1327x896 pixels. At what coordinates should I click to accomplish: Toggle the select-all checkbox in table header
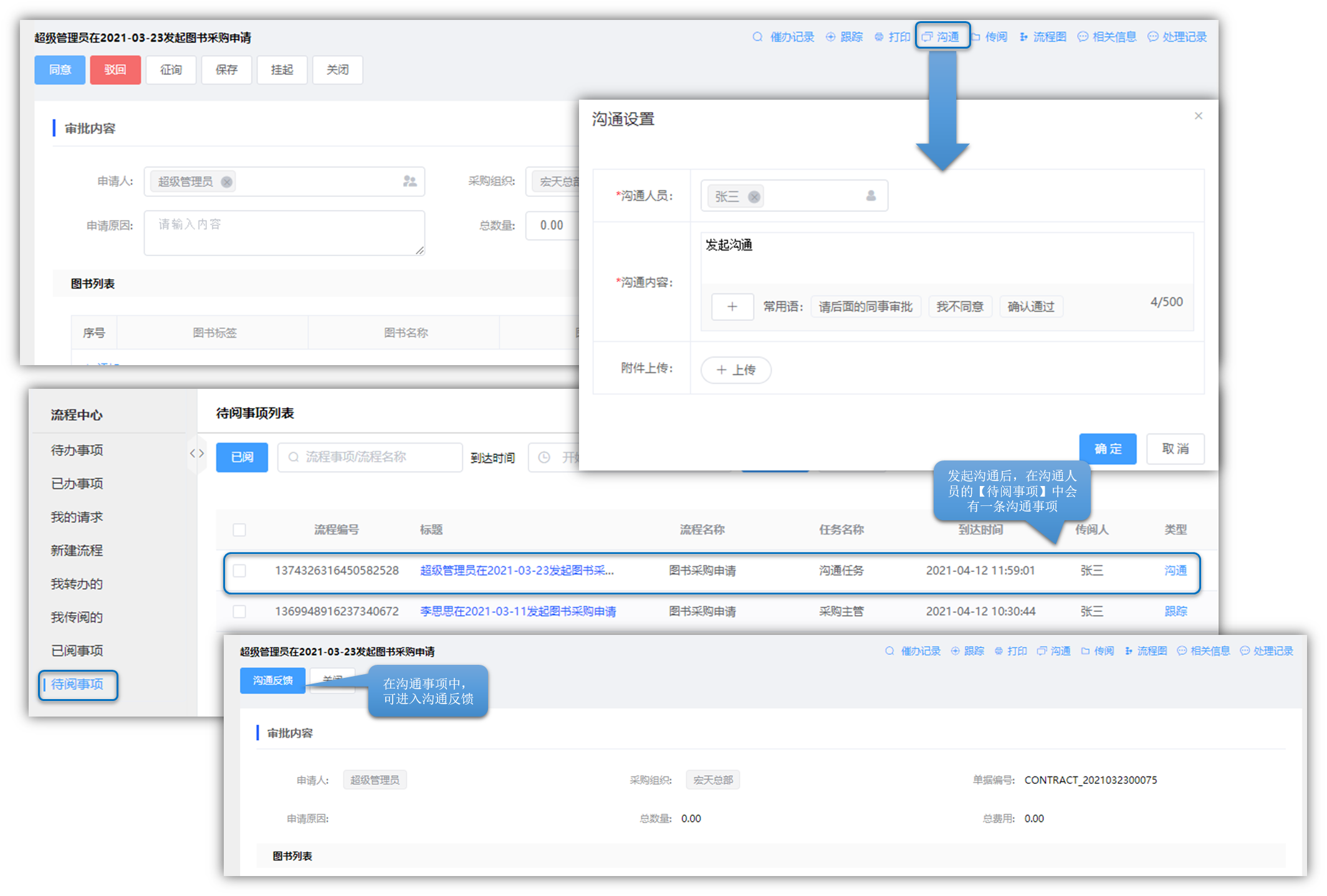click(x=239, y=530)
